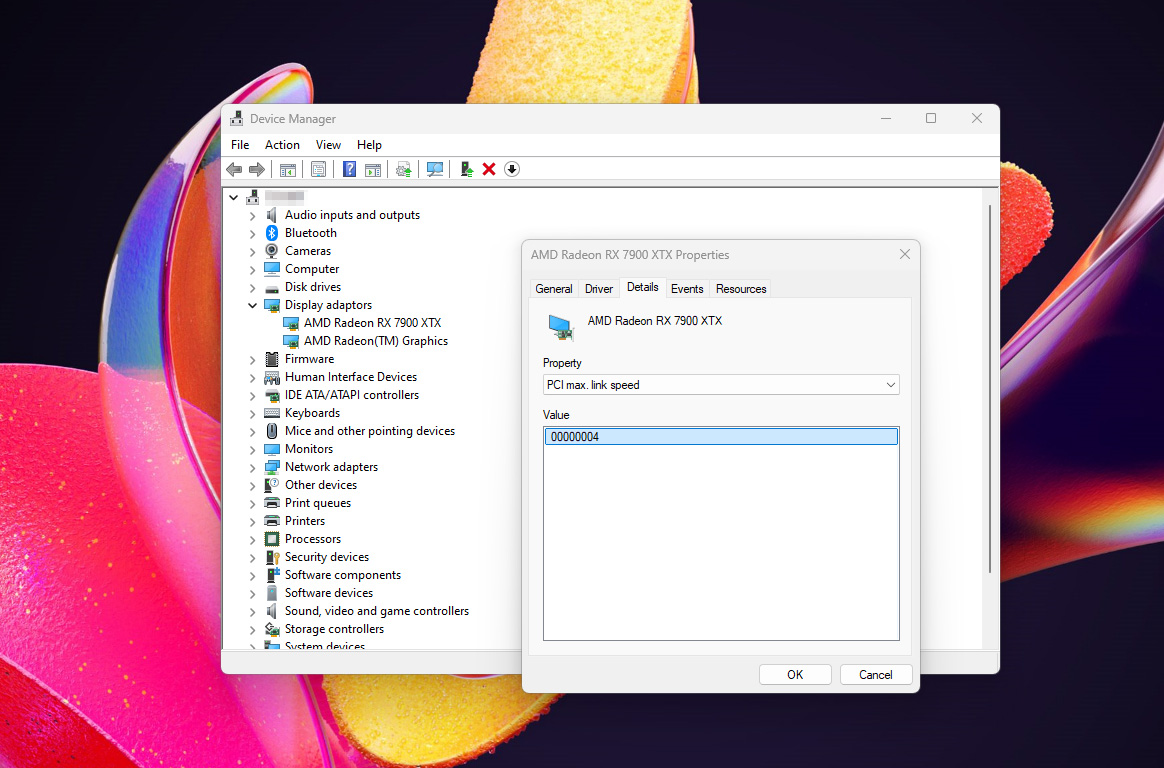Click the Bluetooth icon in device tree
The image size is (1164, 768).
coord(272,233)
